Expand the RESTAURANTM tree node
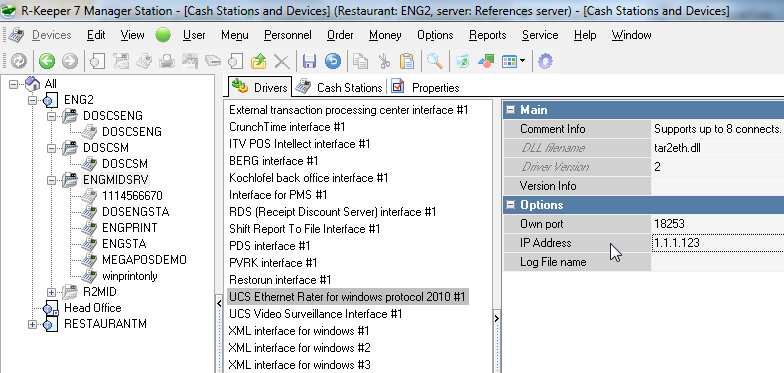Image resolution: width=784 pixels, height=373 pixels. pos(32,324)
